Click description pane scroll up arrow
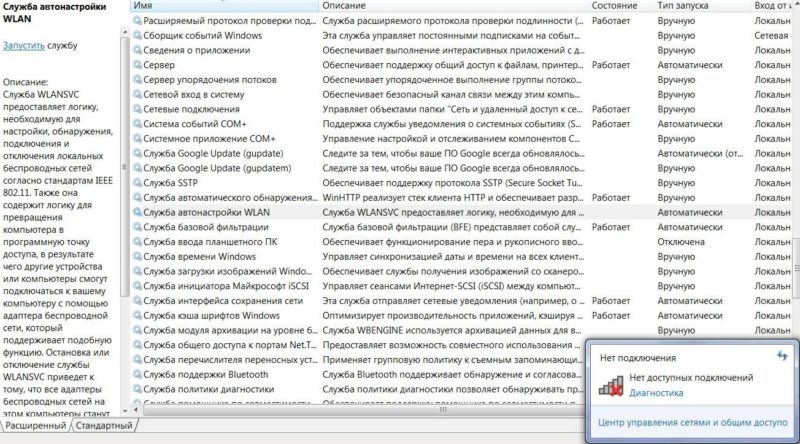This screenshot has width=800, height=444. pos(125,32)
